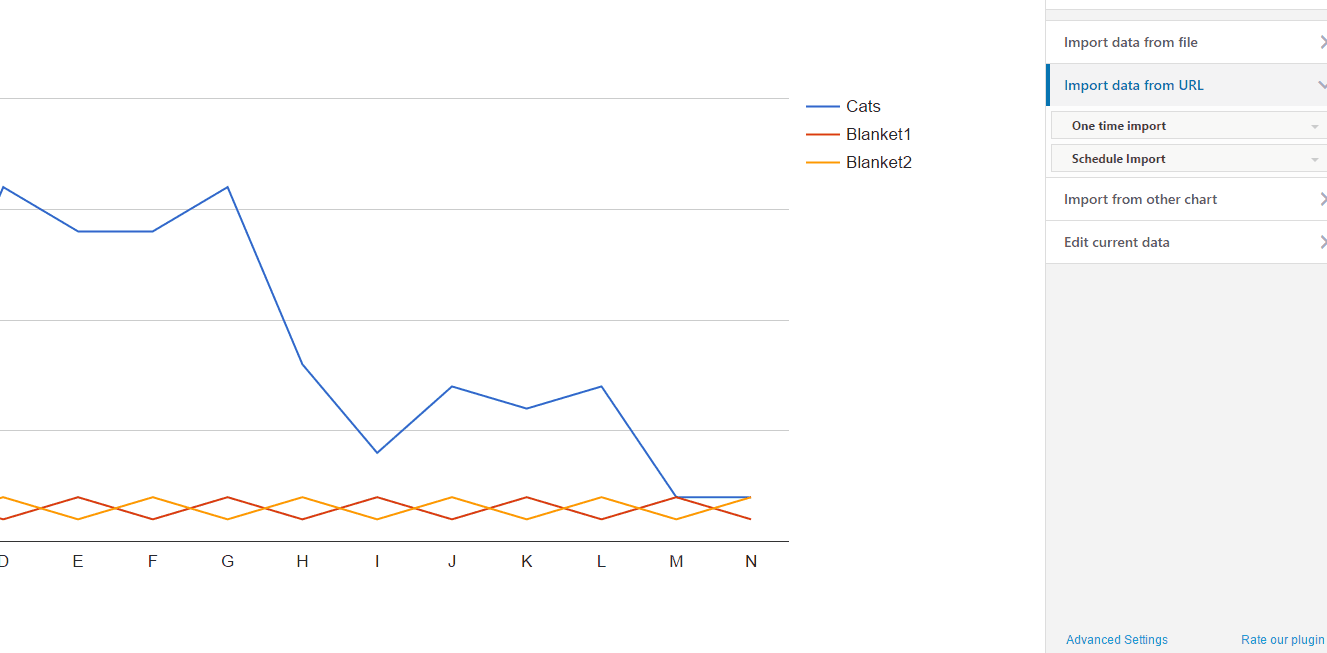Click the chevron next to Edit current data
Screen dimensions: 1327x653
pyautogui.click(x=1322, y=242)
